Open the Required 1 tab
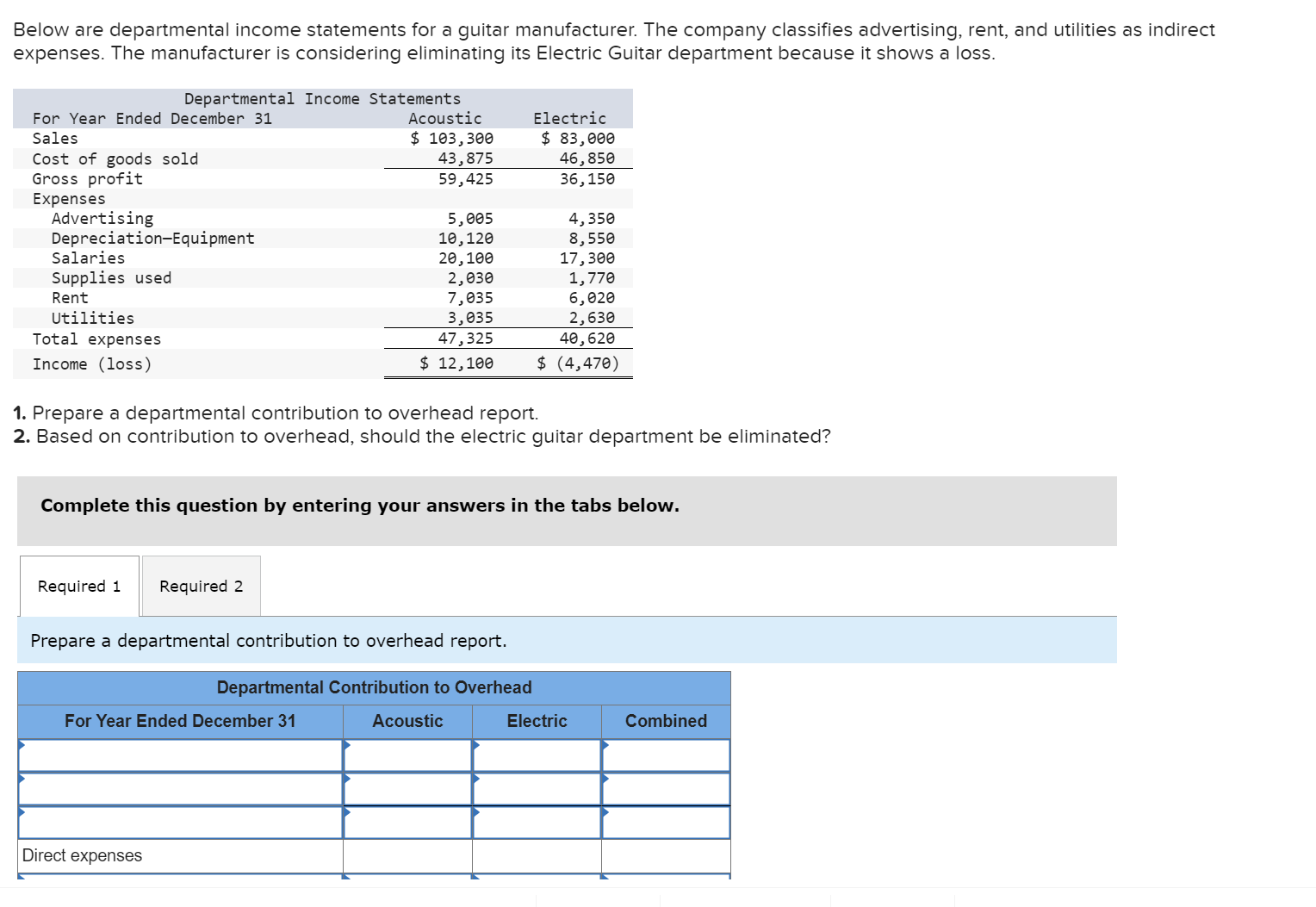This screenshot has height=907, width=1316. click(79, 586)
